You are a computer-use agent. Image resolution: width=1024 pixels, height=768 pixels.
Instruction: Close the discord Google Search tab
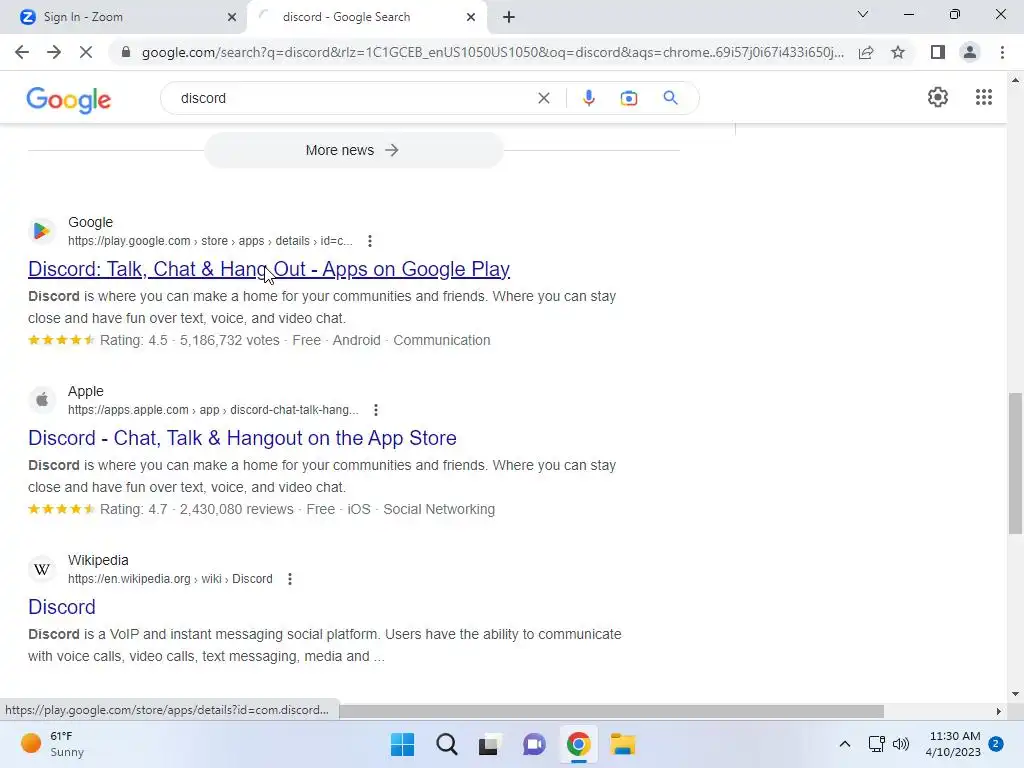(x=470, y=17)
